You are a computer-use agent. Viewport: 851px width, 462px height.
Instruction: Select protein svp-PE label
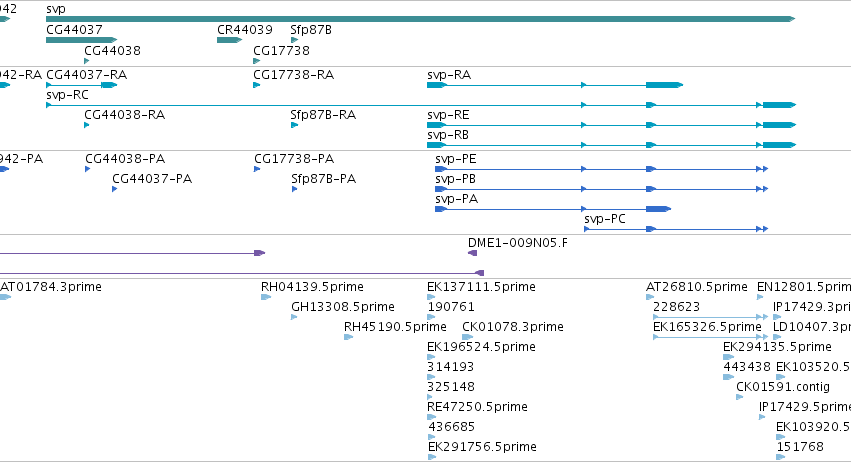tap(456, 159)
